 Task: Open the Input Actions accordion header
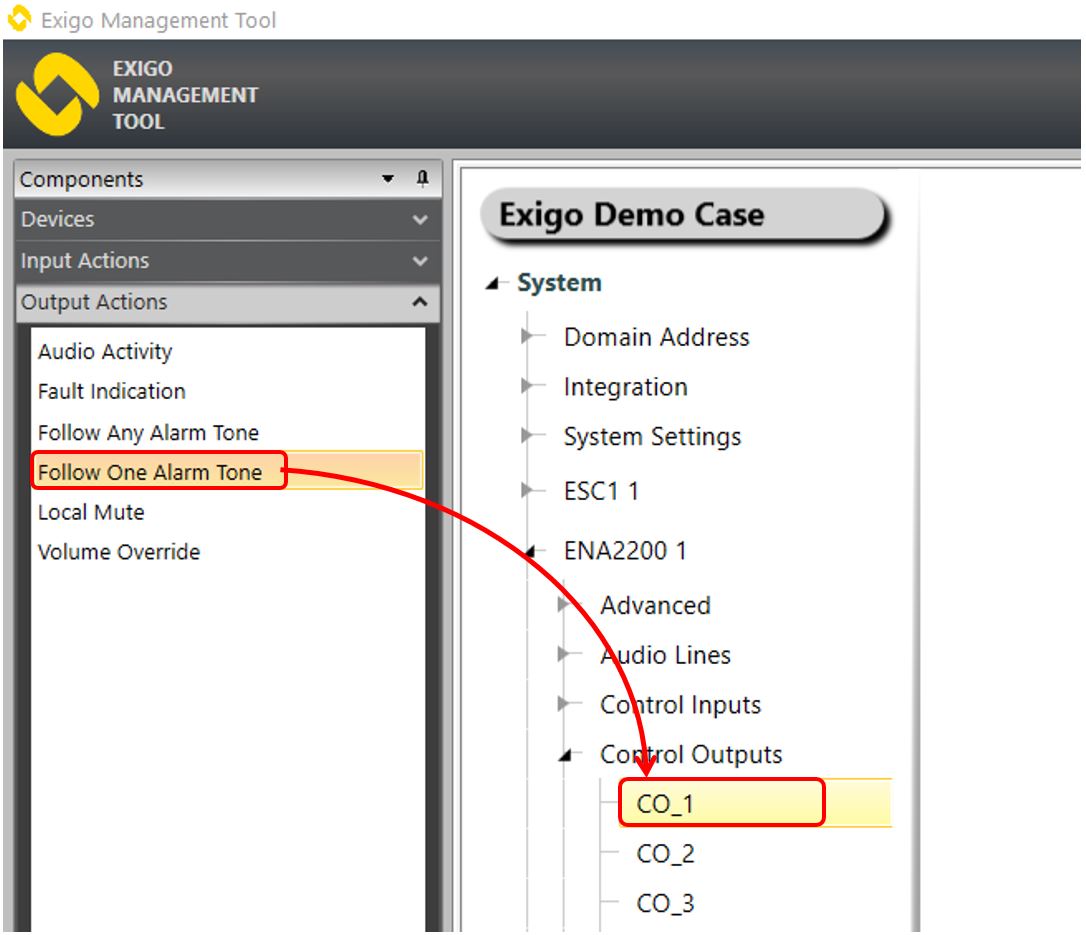pos(228,261)
